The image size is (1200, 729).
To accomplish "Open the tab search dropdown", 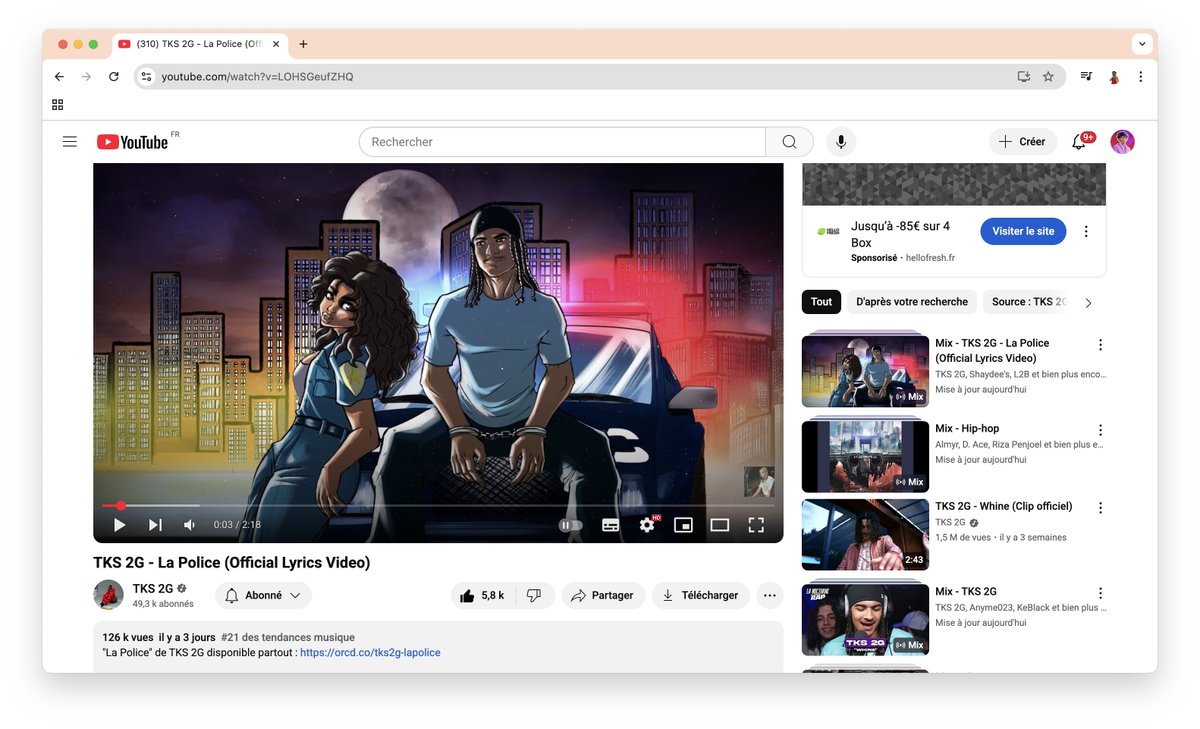I will pos(1142,44).
